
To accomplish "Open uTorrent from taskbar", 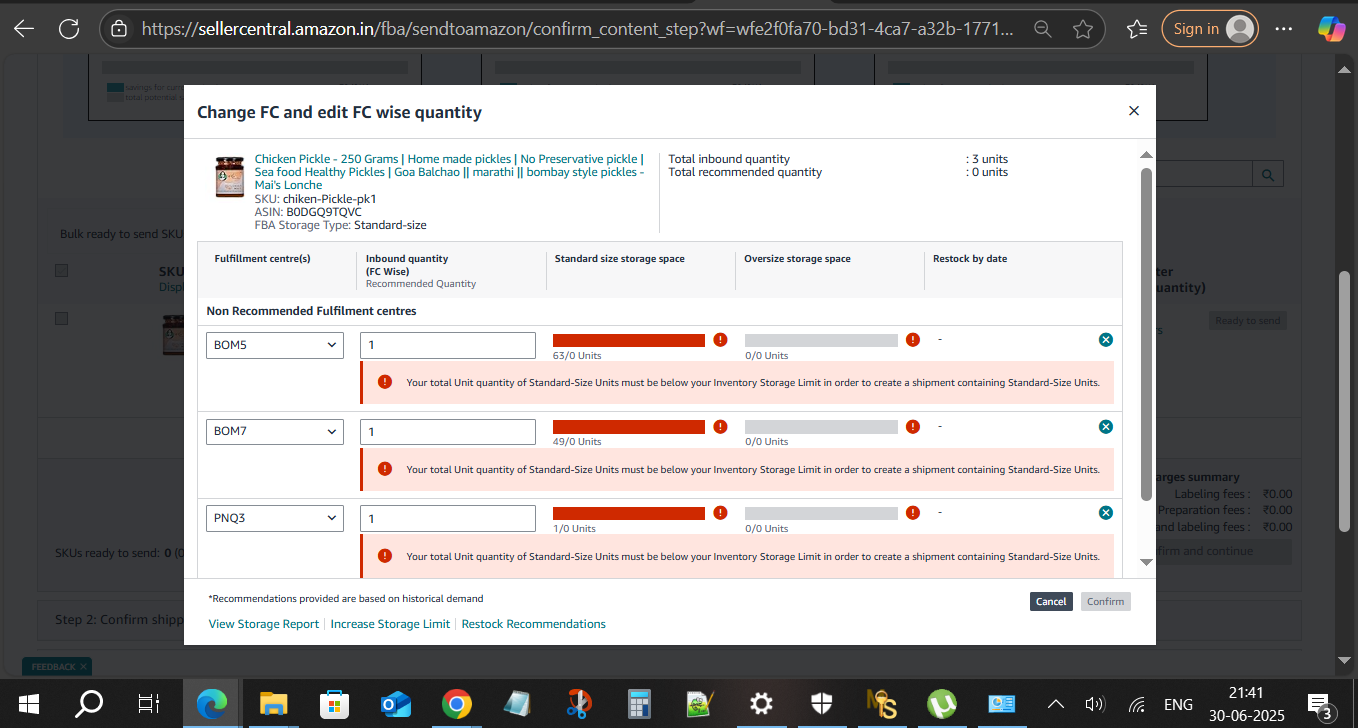I will pyautogui.click(x=941, y=704).
